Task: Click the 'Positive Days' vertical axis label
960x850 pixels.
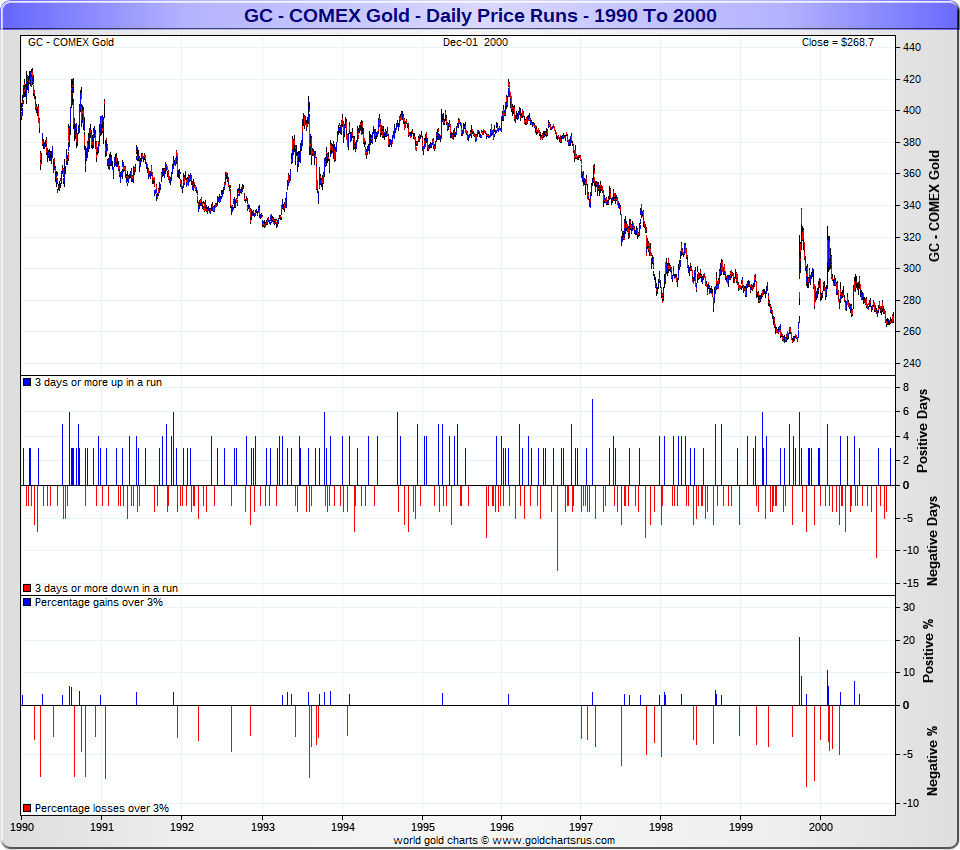Action: 923,431
